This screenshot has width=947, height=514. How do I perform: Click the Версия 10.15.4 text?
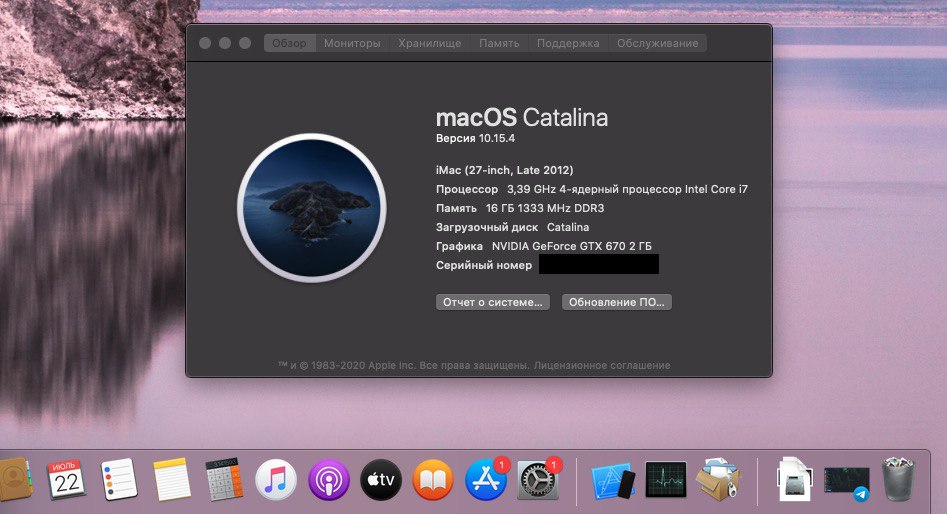[475, 138]
